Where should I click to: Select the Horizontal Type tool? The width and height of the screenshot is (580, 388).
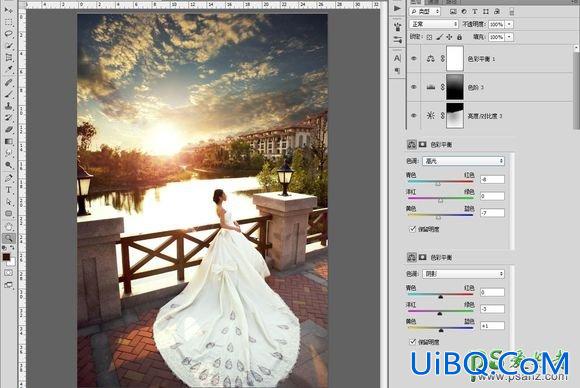pos(8,190)
